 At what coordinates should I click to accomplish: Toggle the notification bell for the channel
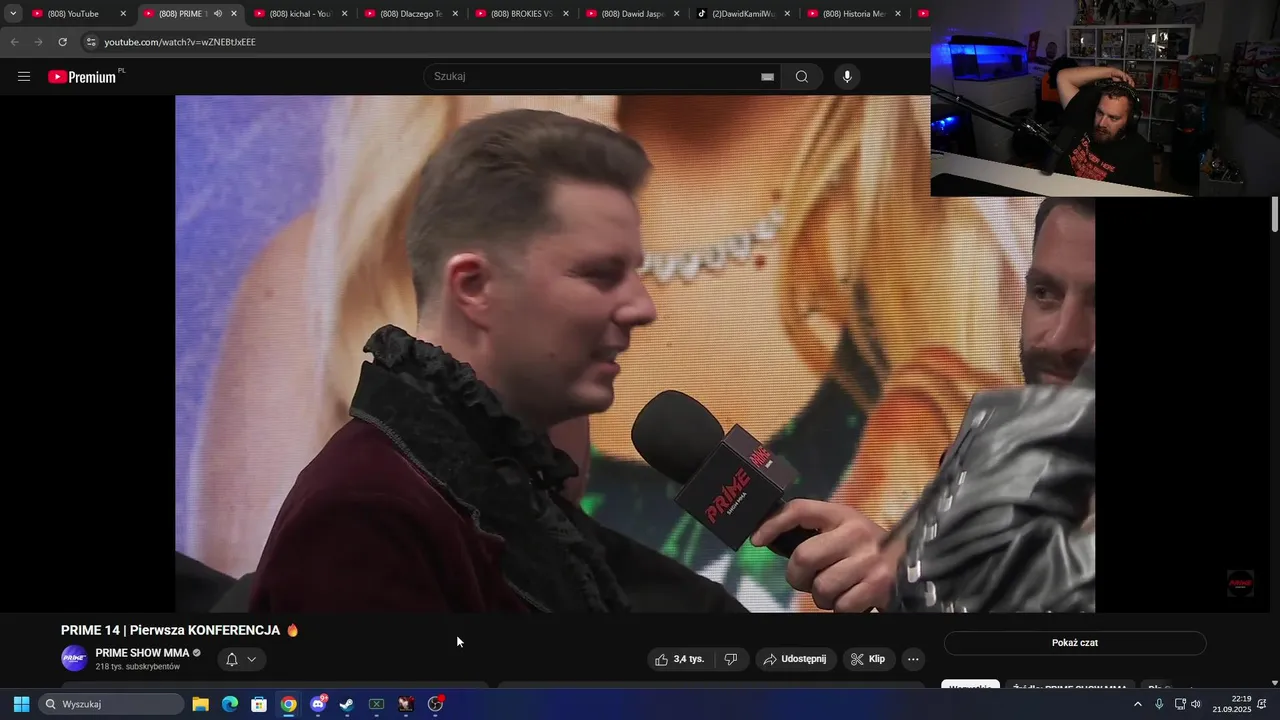tap(232, 659)
